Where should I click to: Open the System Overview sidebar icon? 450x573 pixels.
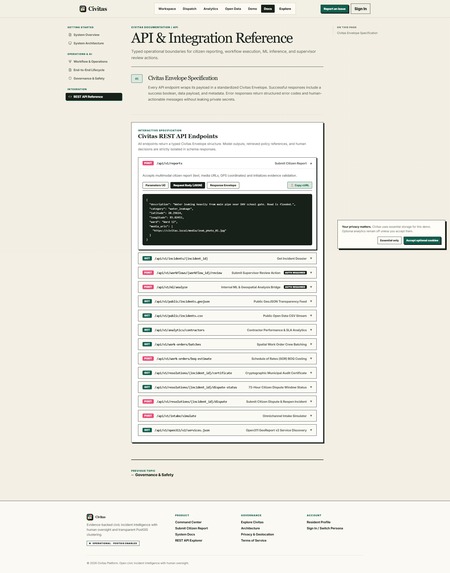point(70,35)
